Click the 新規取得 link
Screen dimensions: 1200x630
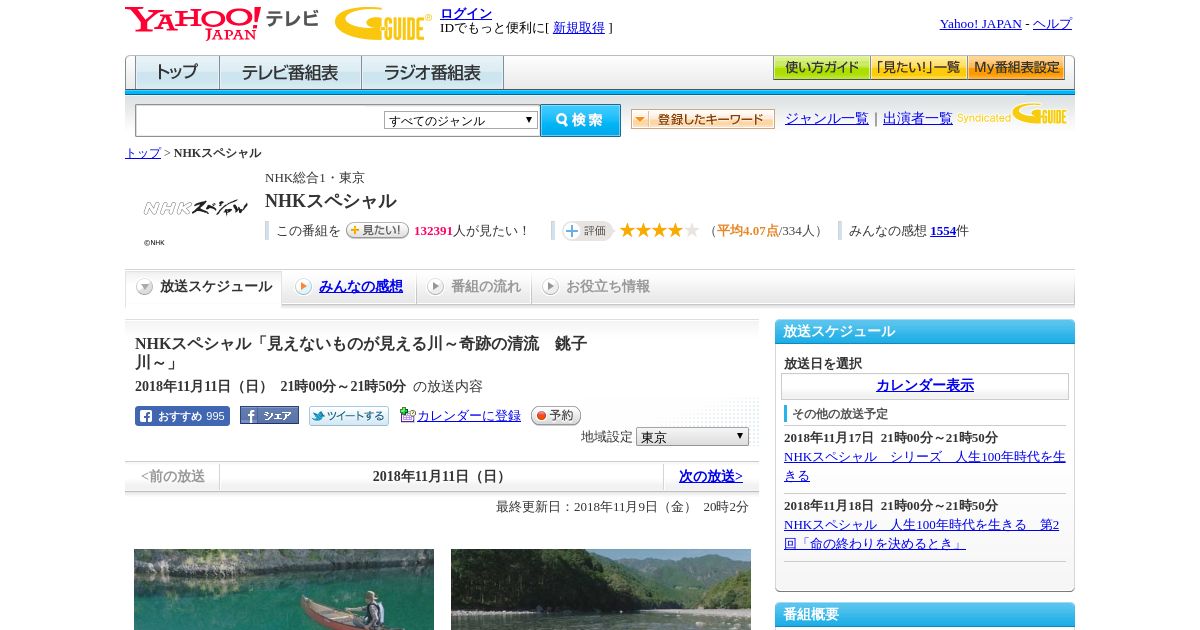(579, 28)
